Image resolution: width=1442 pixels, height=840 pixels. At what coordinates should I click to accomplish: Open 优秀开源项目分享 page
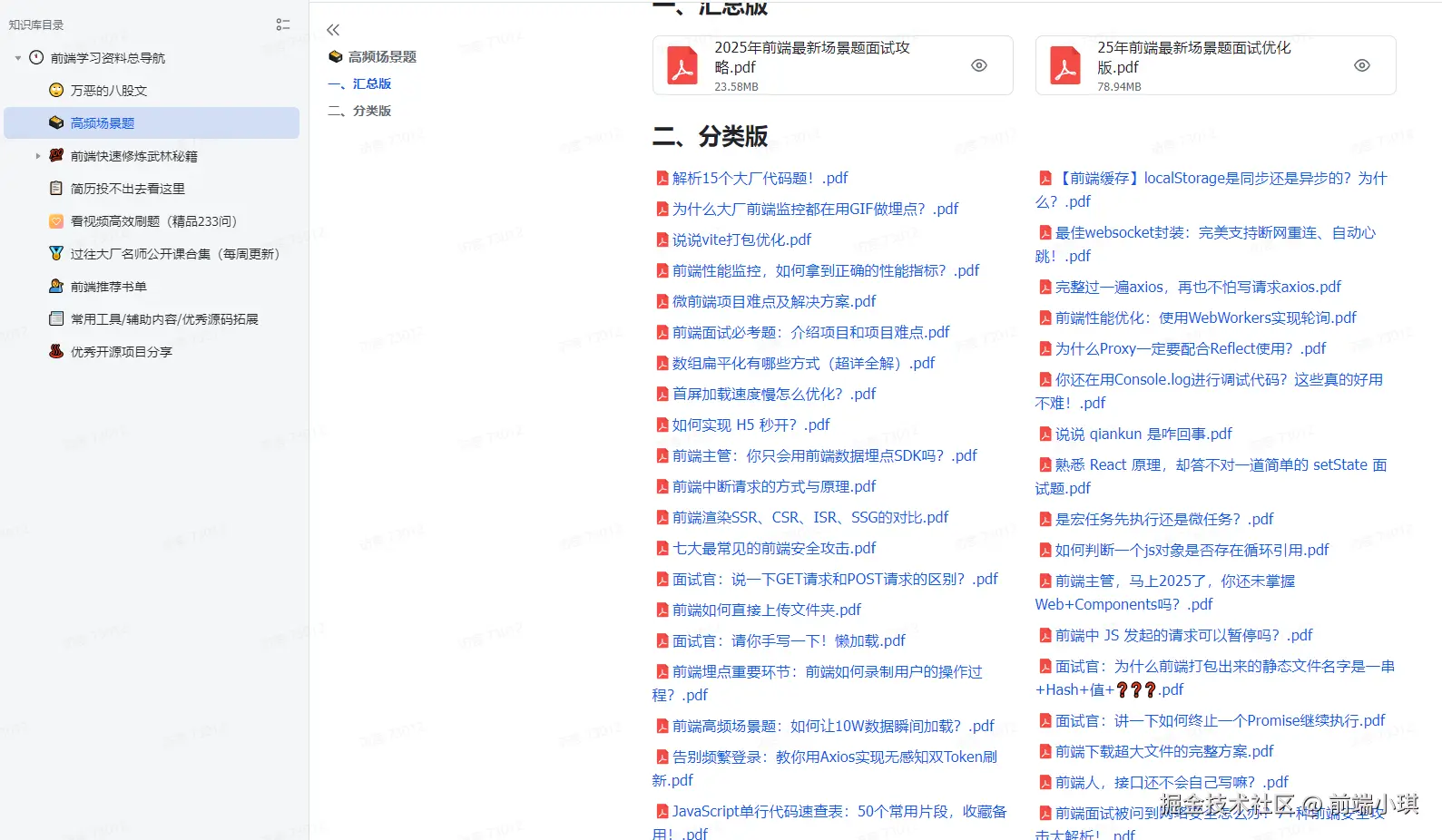(122, 352)
